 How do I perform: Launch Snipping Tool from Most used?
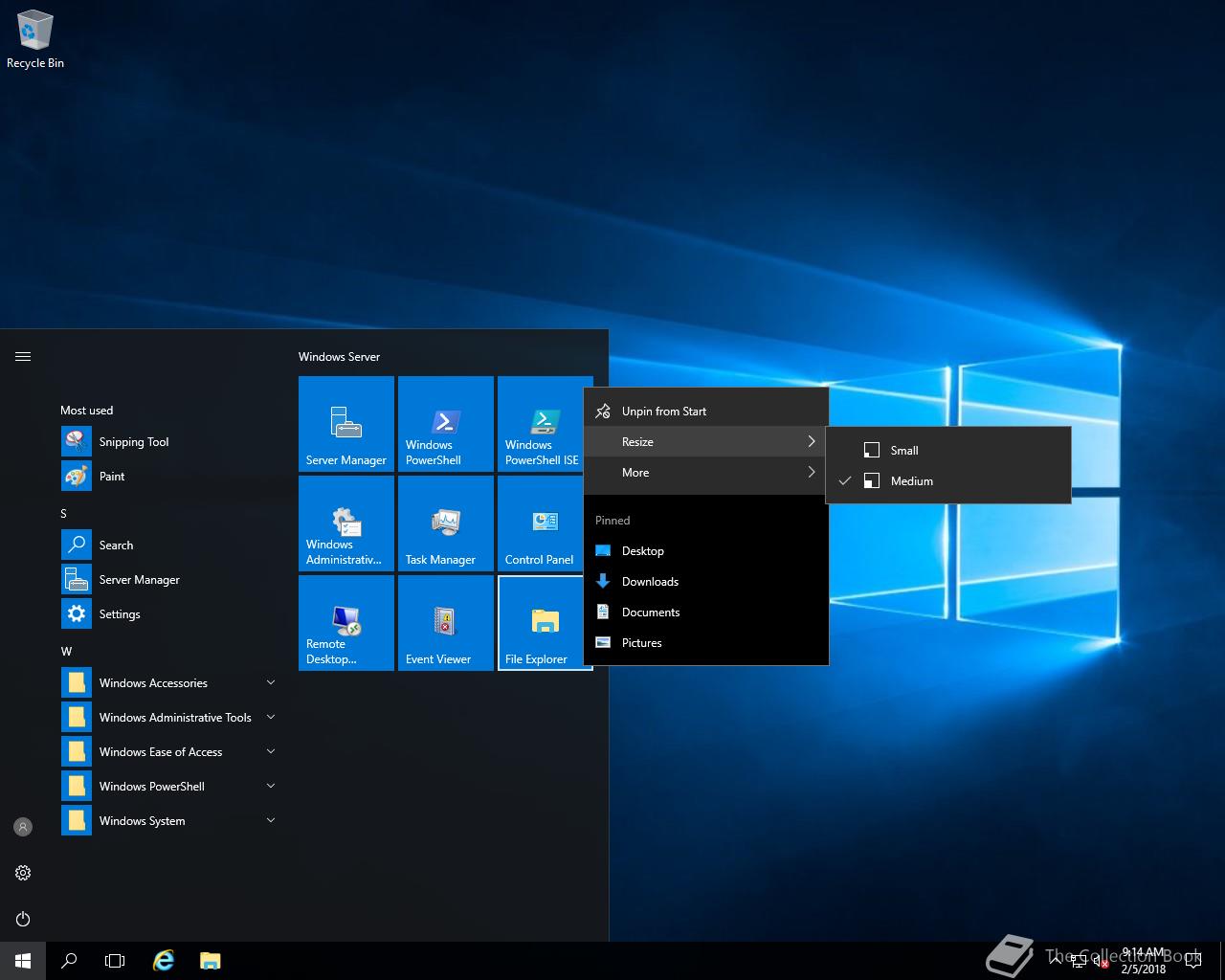[x=168, y=441]
